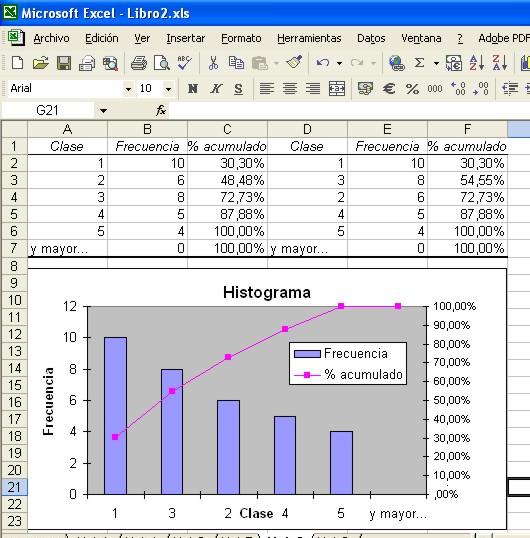
Task: Cut the selection with the scissors icon
Action: pos(213,63)
